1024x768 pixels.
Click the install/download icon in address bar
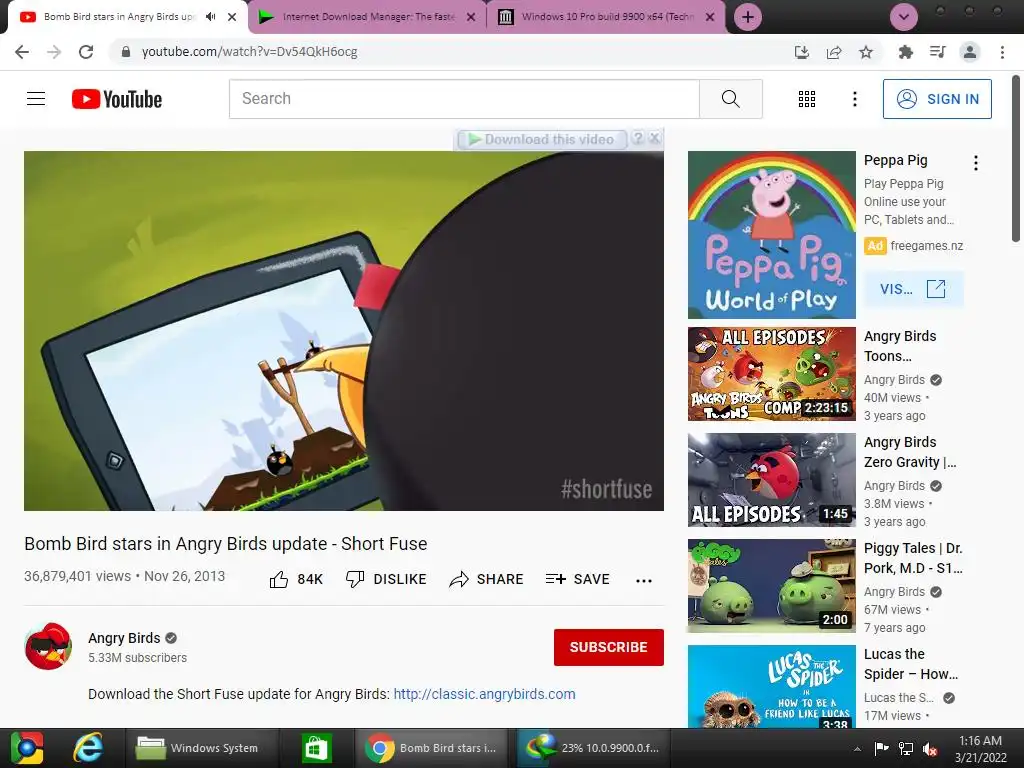tap(802, 52)
